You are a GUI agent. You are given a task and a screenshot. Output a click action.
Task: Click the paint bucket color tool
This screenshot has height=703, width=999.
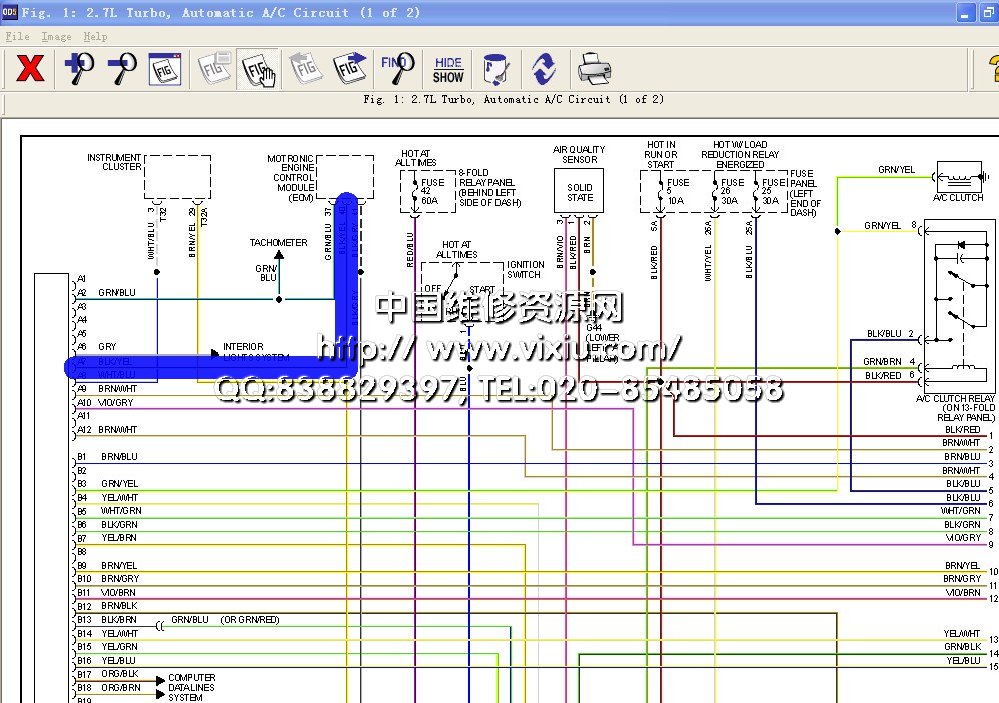click(x=495, y=69)
